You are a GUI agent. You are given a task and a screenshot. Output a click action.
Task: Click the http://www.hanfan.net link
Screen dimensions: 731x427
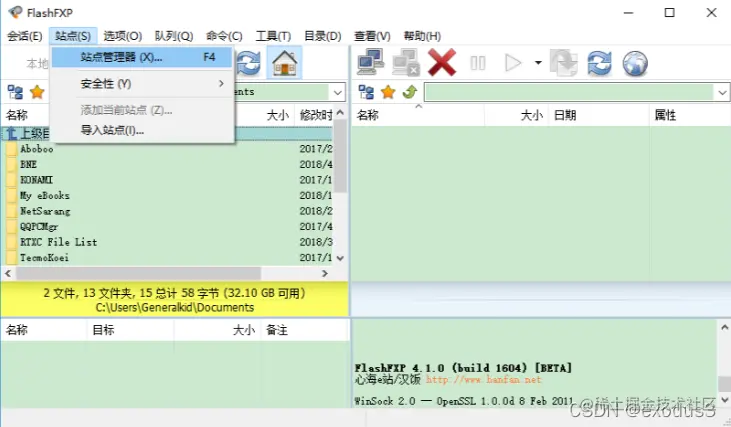point(483,379)
